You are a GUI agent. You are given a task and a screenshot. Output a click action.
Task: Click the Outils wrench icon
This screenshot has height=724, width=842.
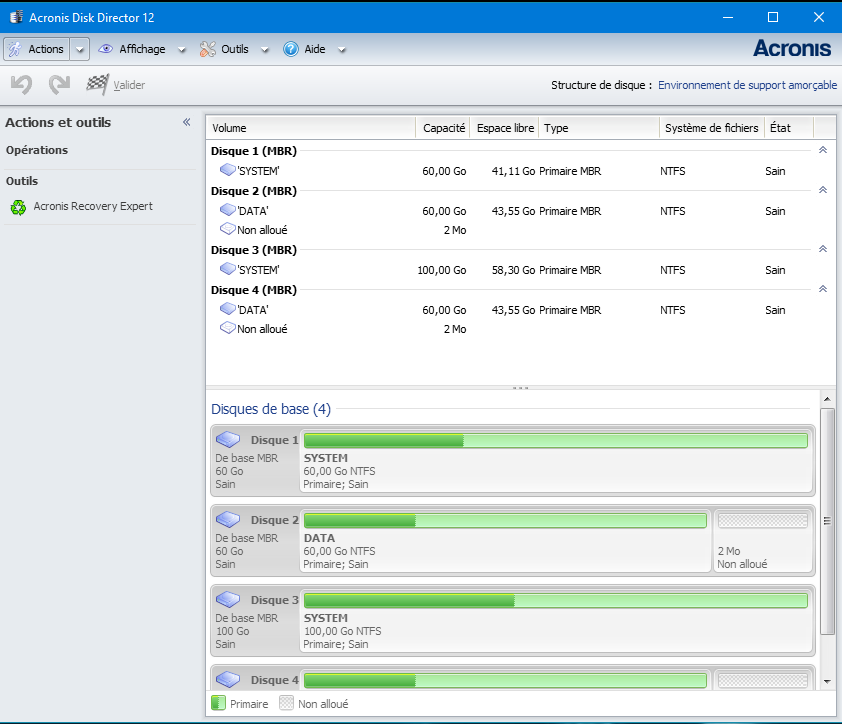[207, 49]
